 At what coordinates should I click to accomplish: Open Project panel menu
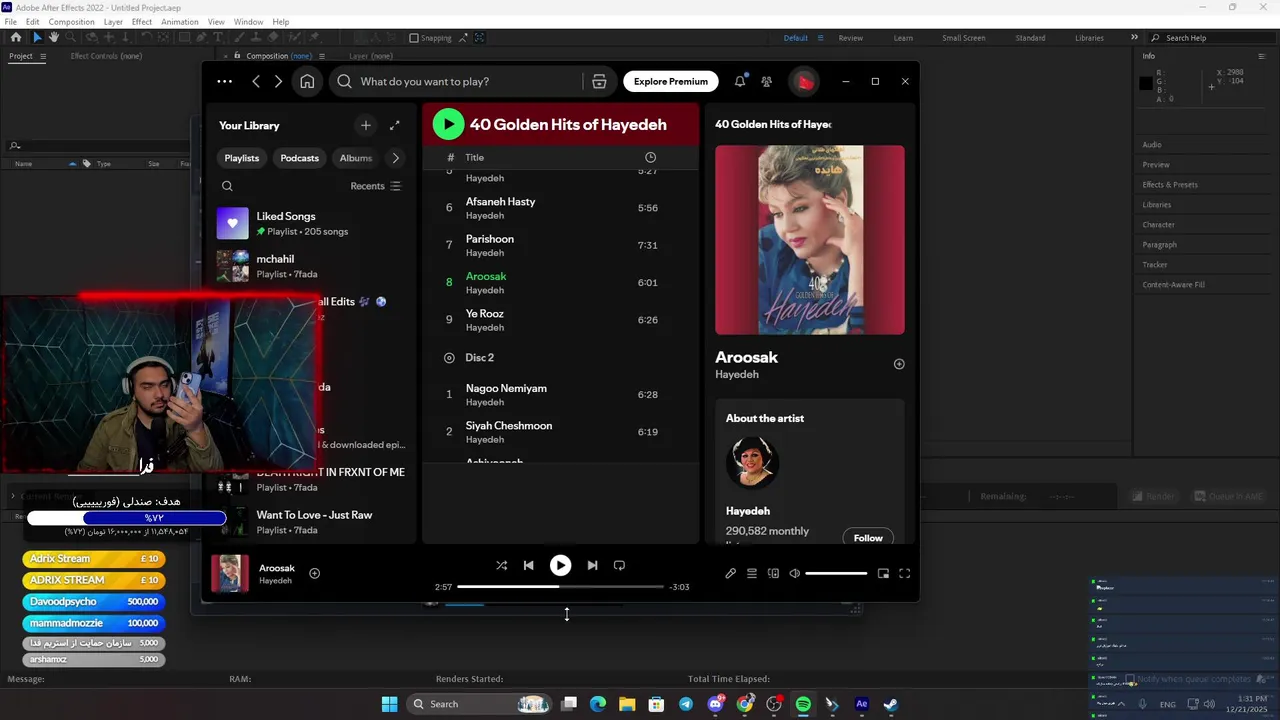[x=42, y=56]
